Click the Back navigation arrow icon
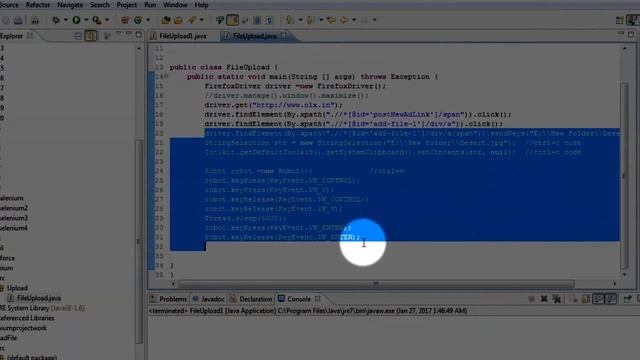The width and height of the screenshot is (640, 360). pyautogui.click(x=344, y=20)
